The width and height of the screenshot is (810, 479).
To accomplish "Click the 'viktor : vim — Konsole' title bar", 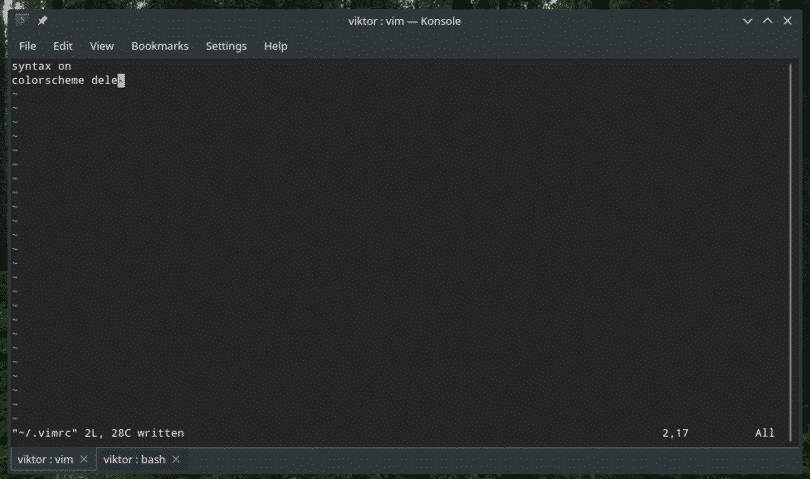I will click(x=404, y=20).
